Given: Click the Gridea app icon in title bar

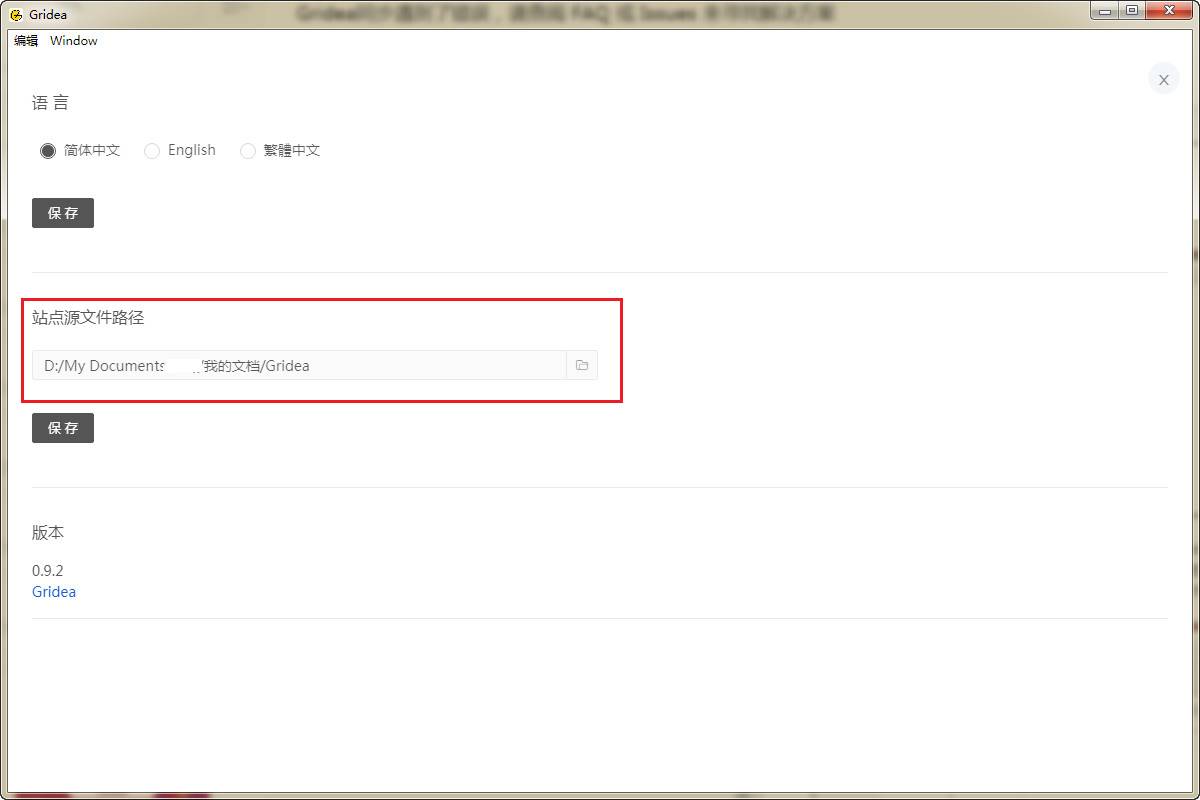Looking at the screenshot, I should click(16, 14).
